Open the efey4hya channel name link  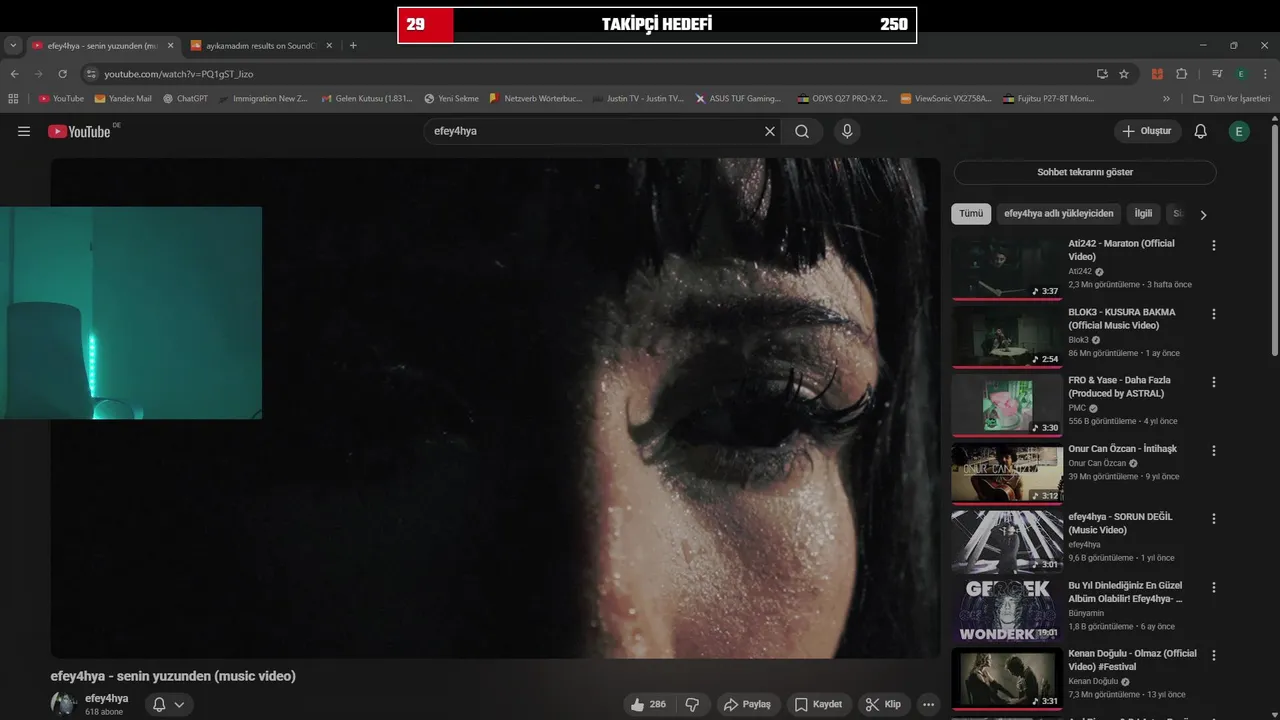pyautogui.click(x=107, y=698)
